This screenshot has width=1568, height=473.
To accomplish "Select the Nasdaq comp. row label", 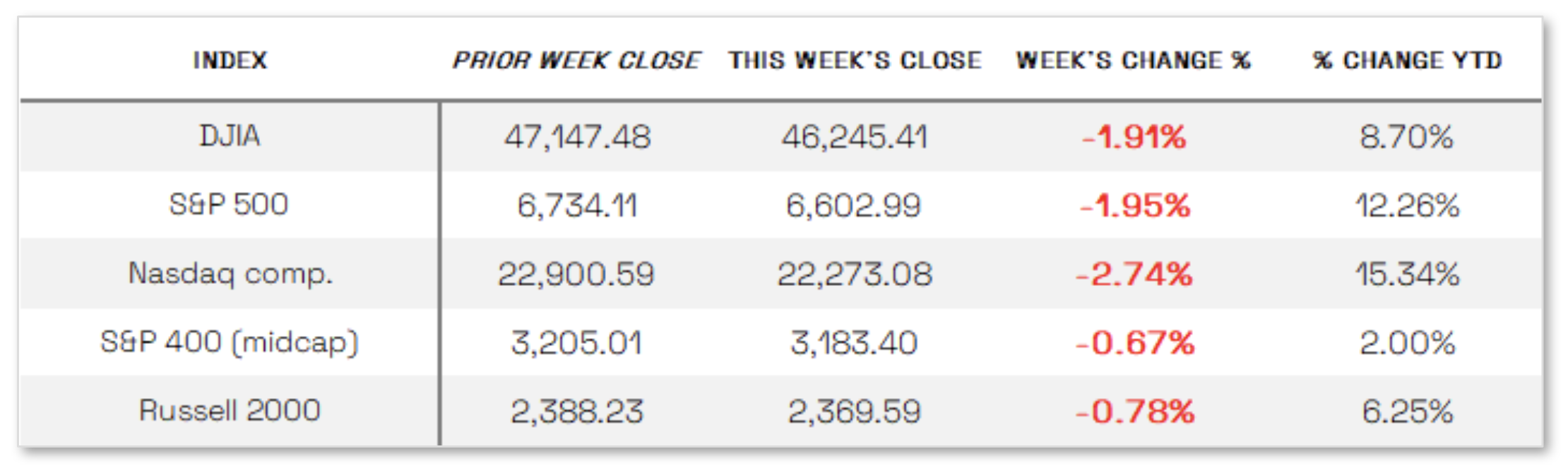I will click(x=230, y=273).
